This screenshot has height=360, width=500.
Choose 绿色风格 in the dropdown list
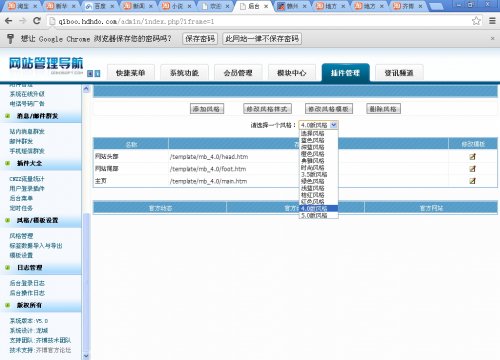pos(319,181)
